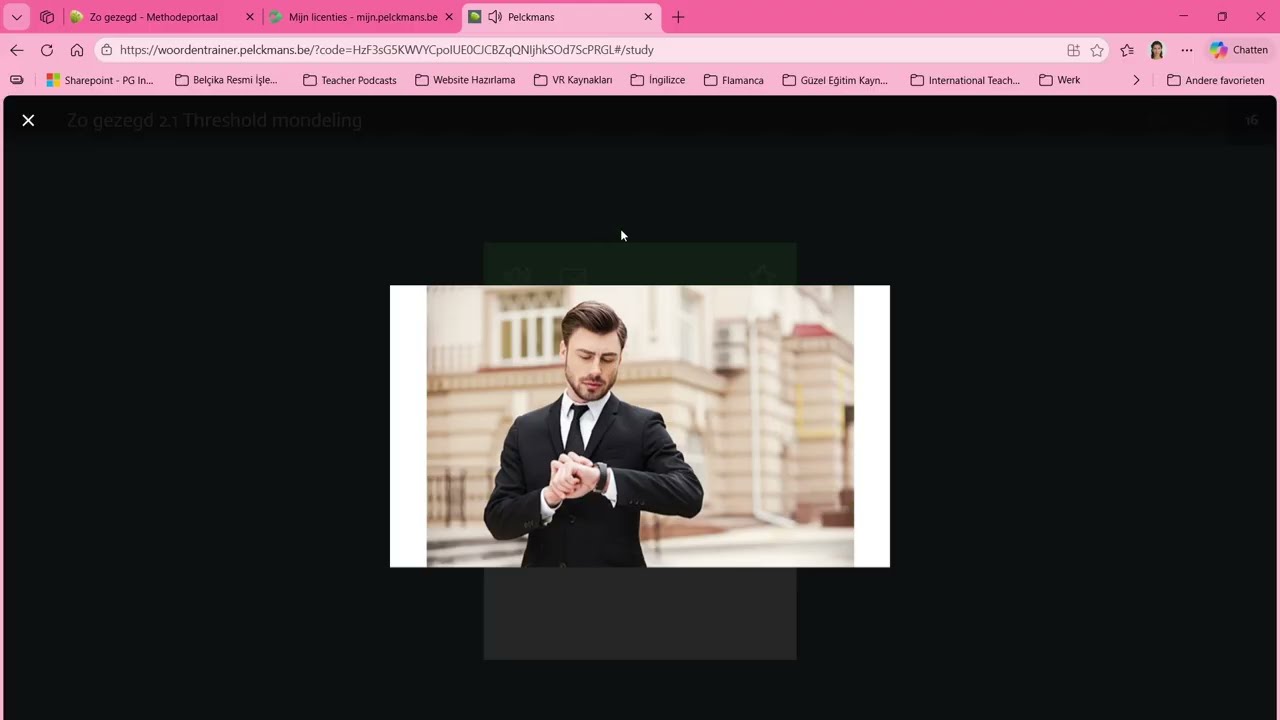
Task: Open the Copilot Chatten button
Action: tap(1238, 50)
